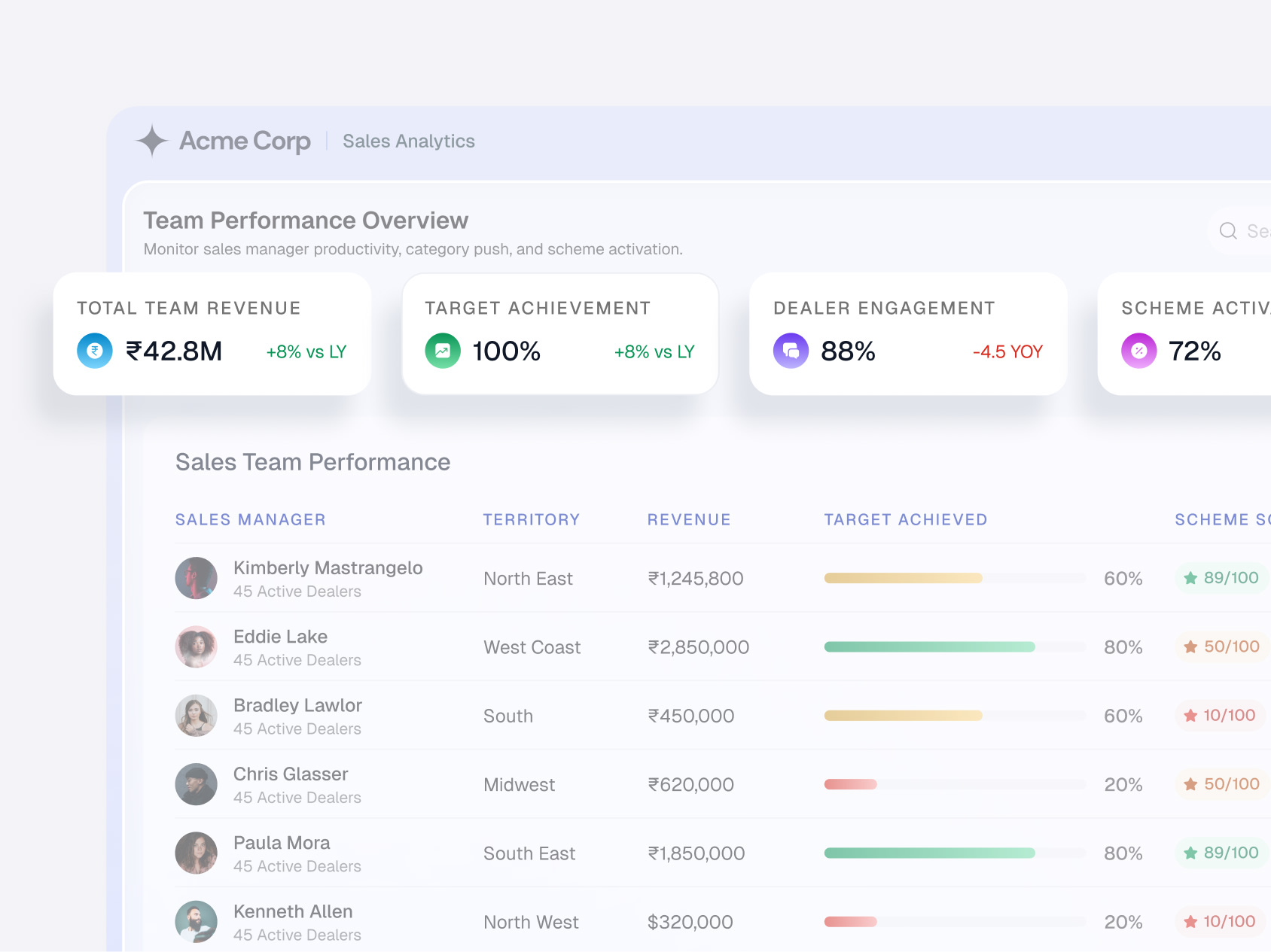
Task: Open Kimberly Mastrangelo's avatar
Action: 197,578
